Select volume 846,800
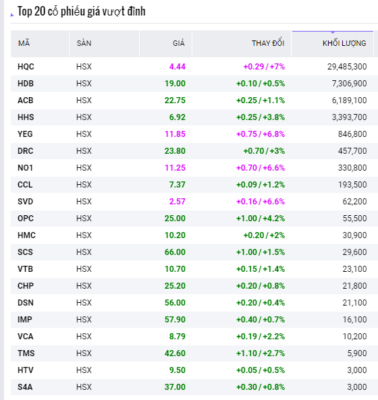The image size is (378, 400). pos(352,134)
